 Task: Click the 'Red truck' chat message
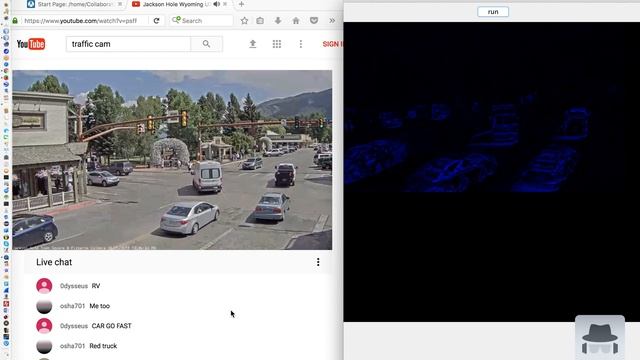point(103,346)
